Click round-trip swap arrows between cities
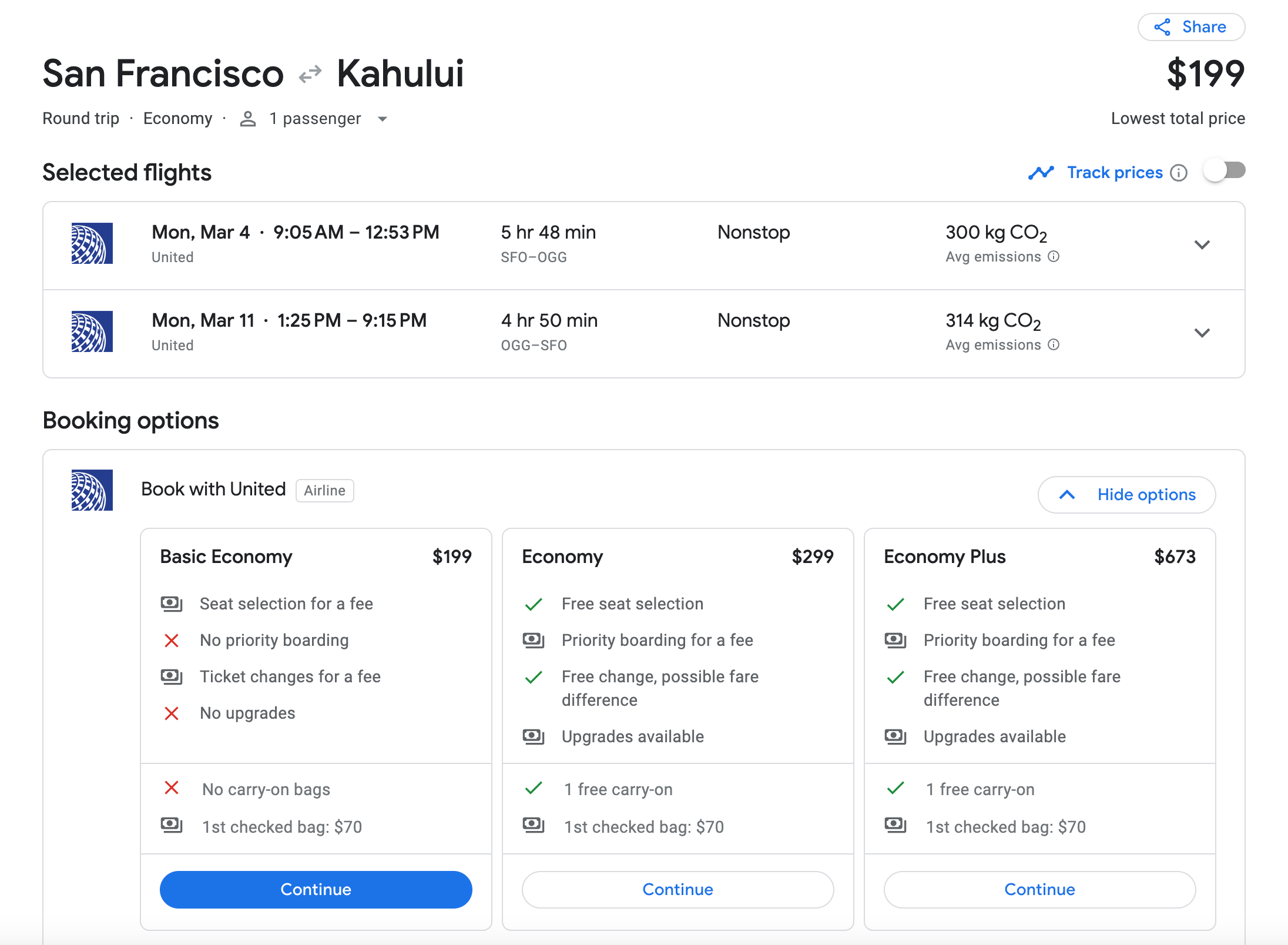This screenshot has width=1288, height=945. [x=310, y=74]
